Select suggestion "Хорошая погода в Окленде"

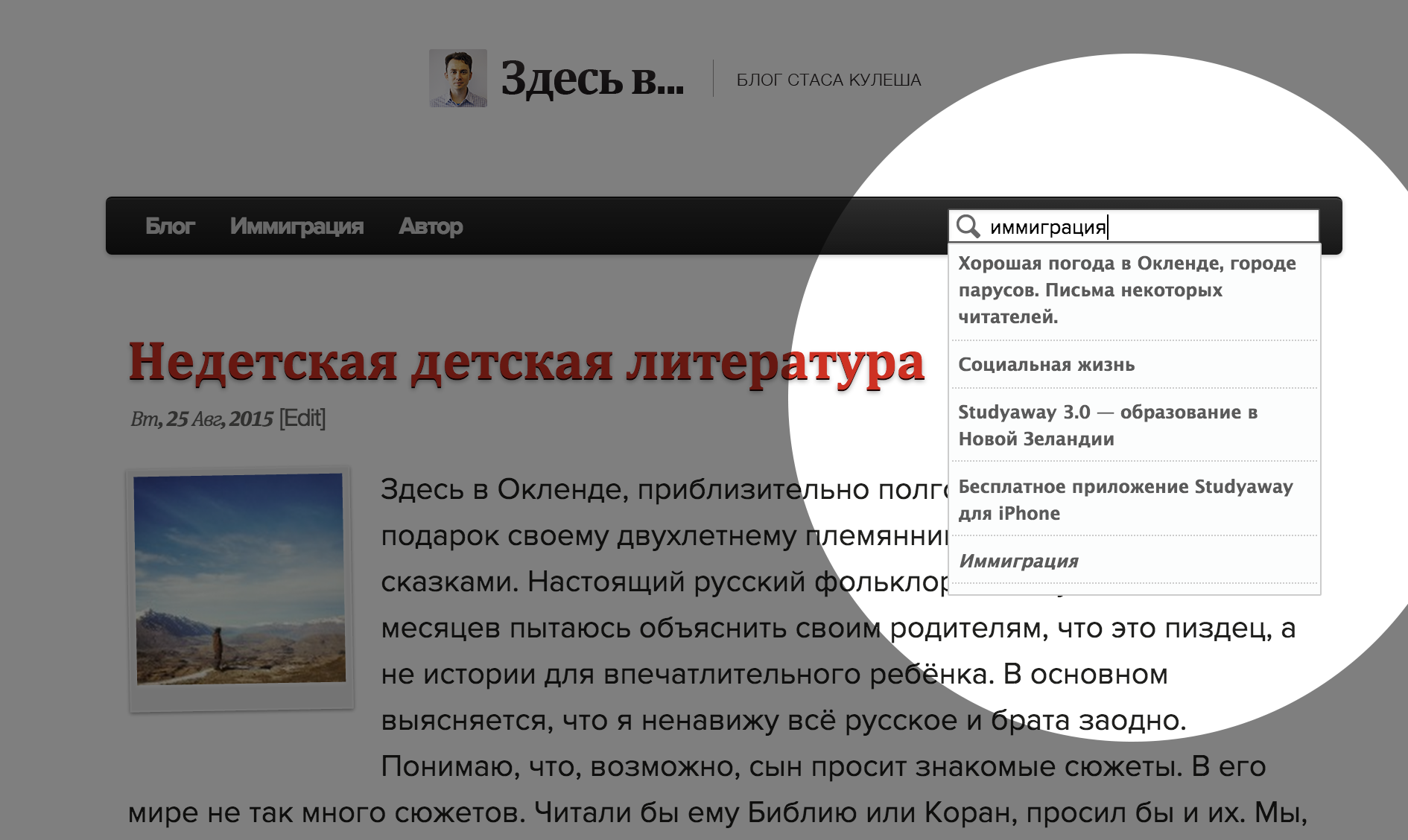[x=1126, y=290]
